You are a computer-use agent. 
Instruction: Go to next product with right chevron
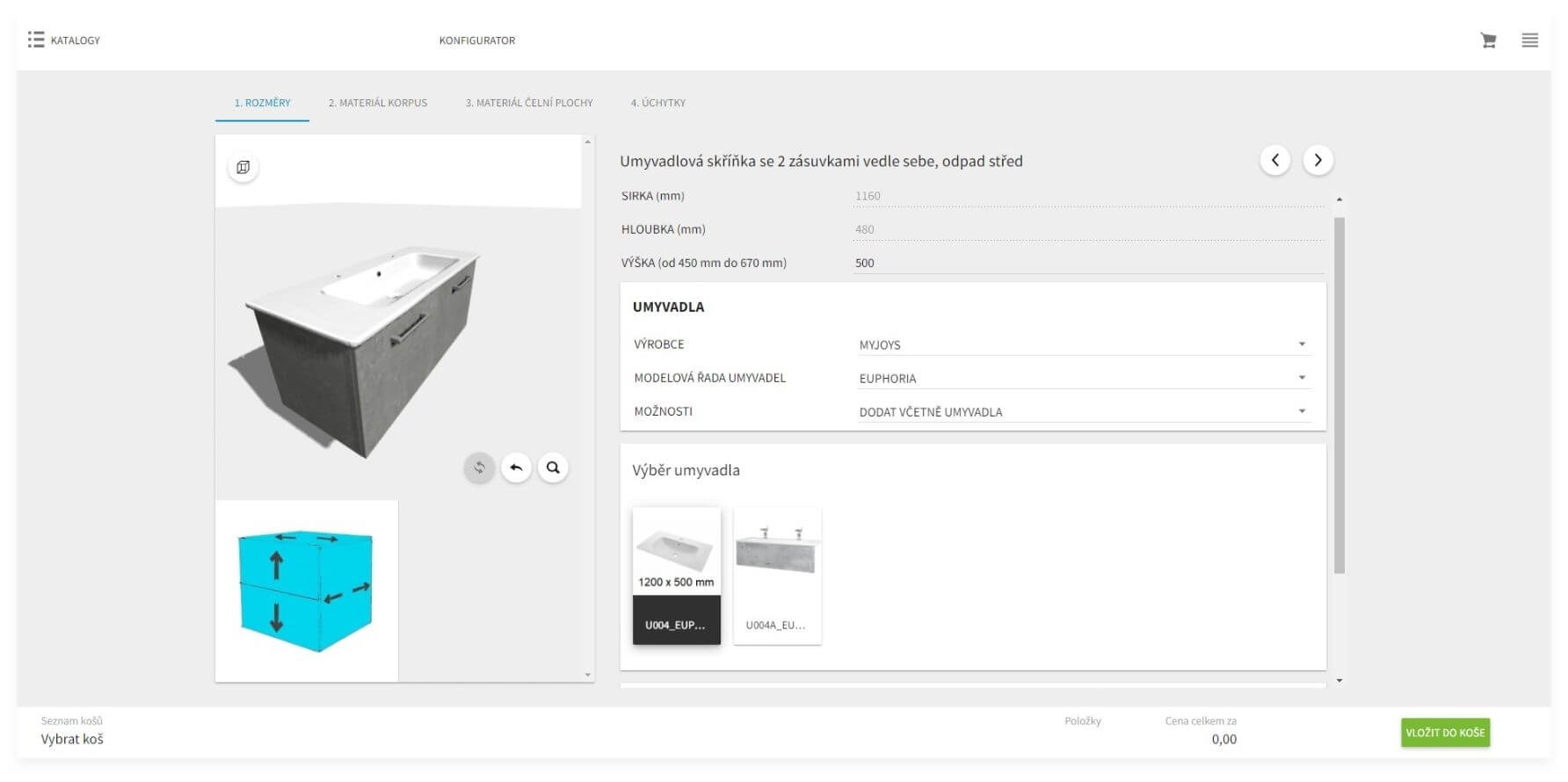pos(1318,160)
